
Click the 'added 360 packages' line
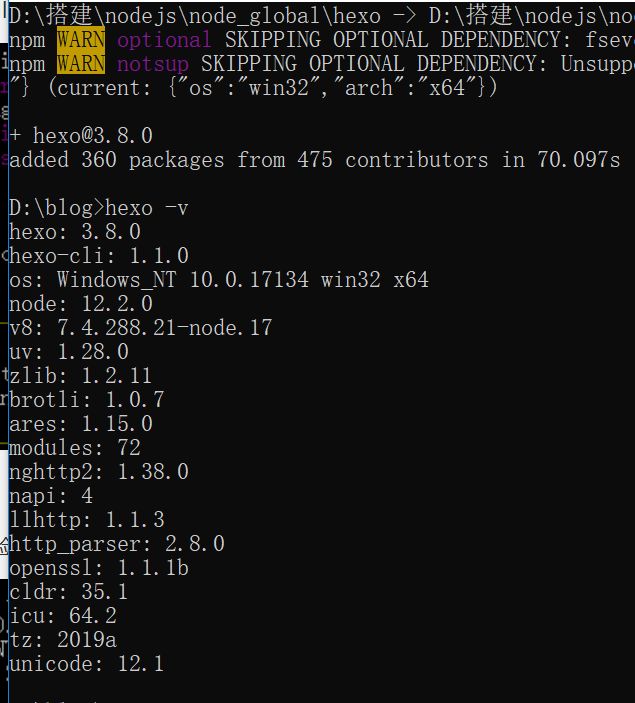315,160
